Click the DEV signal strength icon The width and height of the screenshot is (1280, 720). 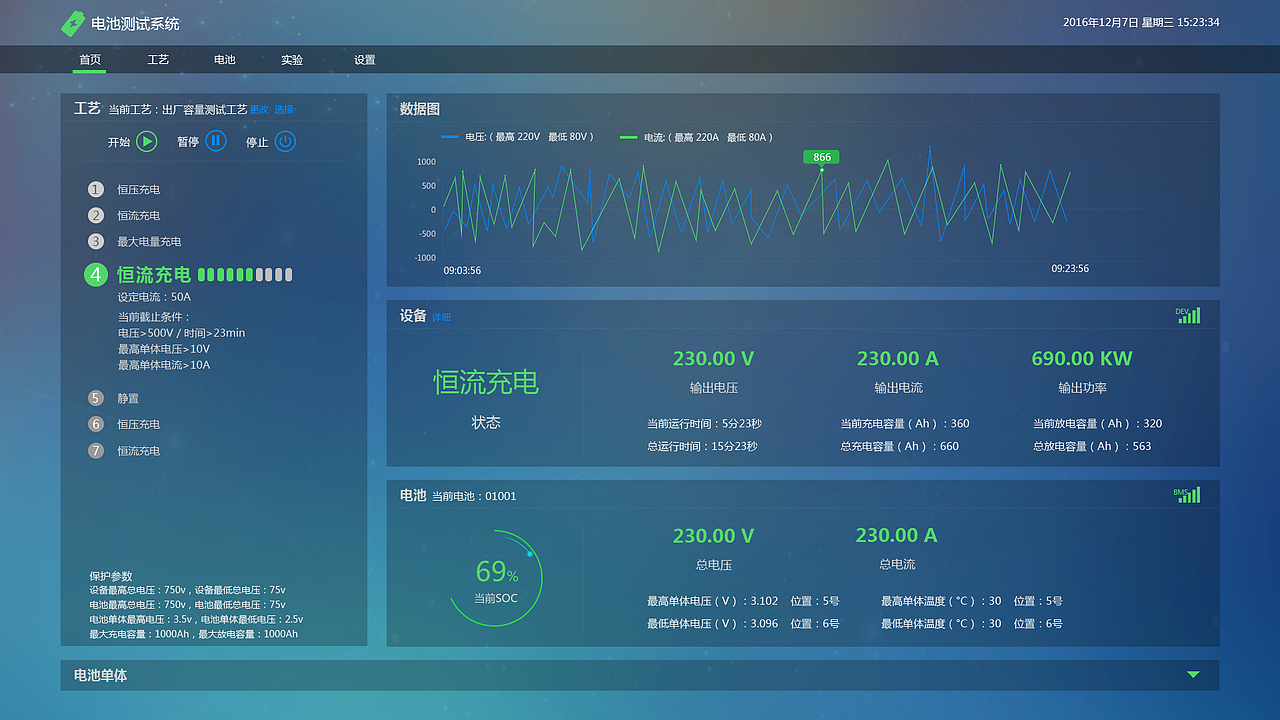click(1188, 315)
